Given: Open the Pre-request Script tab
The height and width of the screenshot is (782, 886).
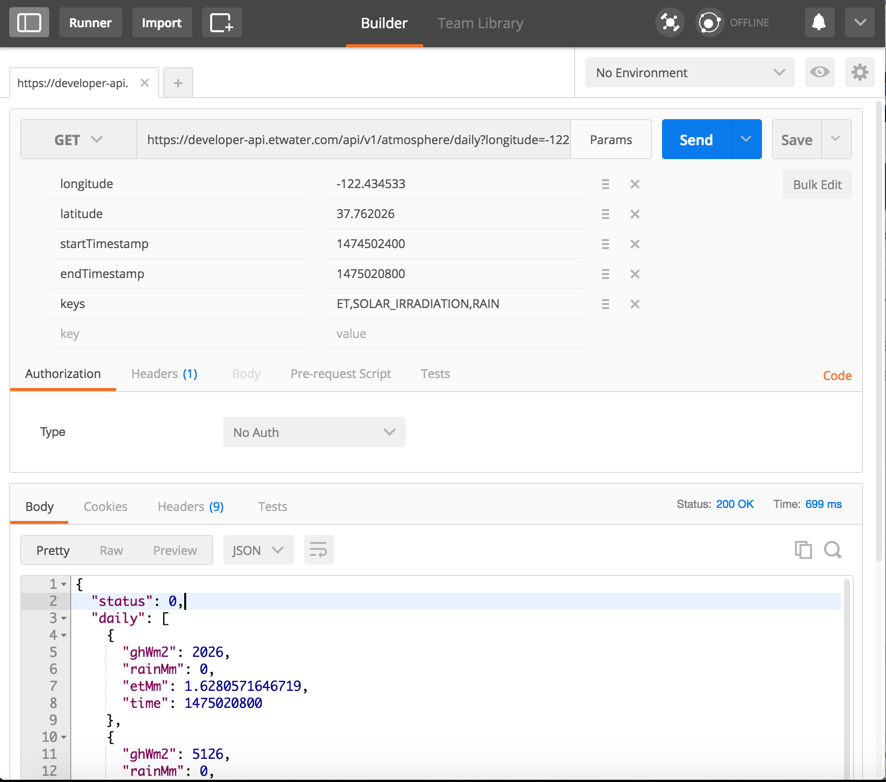Looking at the screenshot, I should point(340,374).
